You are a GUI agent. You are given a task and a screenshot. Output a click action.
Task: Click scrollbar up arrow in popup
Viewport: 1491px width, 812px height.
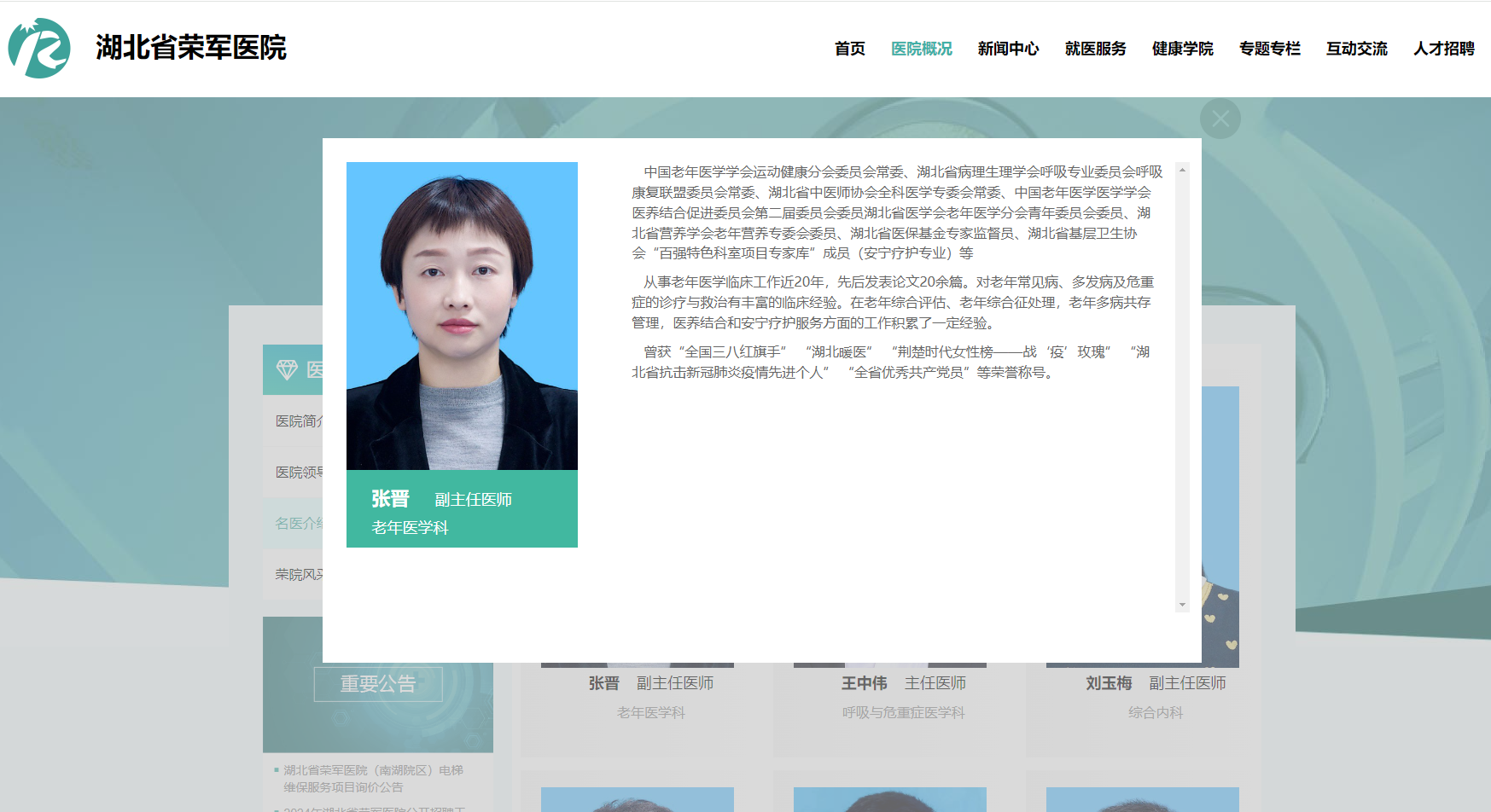point(1182,170)
